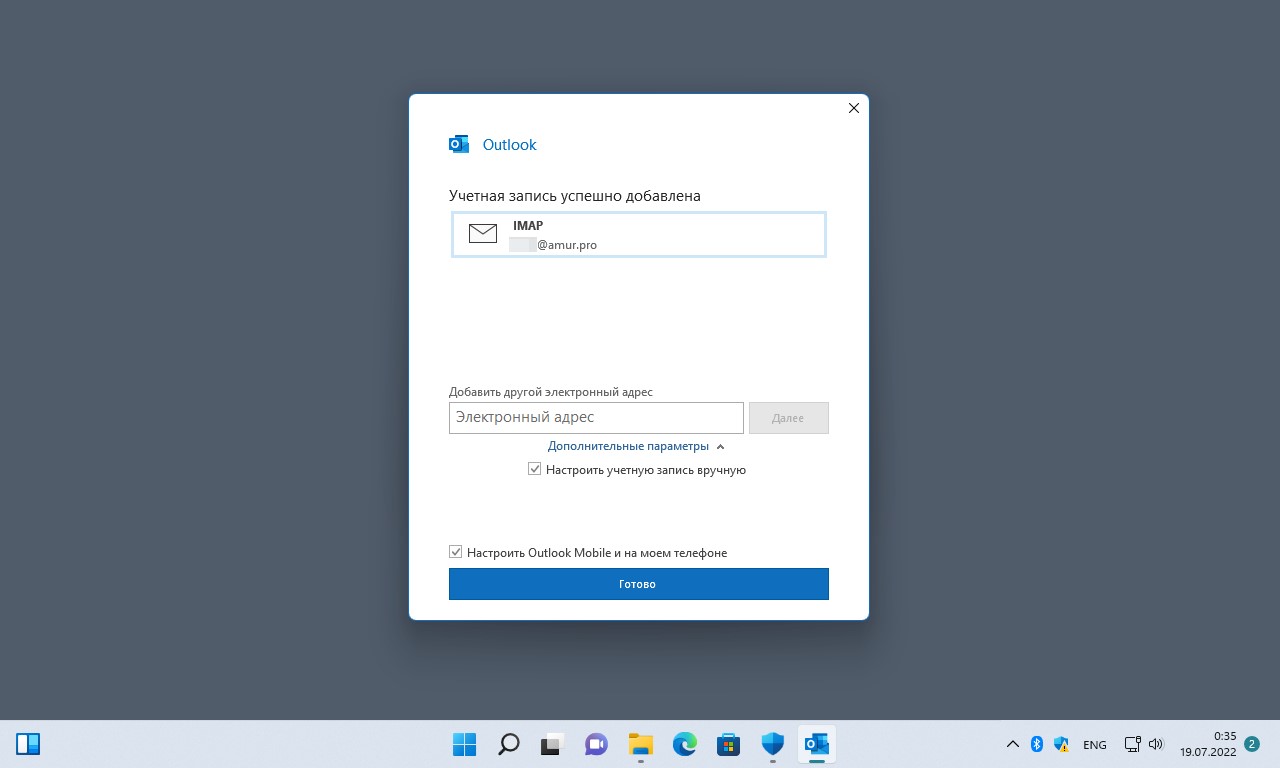Collapse Дополнительные параметры link
1280x768 pixels.
[x=636, y=446]
